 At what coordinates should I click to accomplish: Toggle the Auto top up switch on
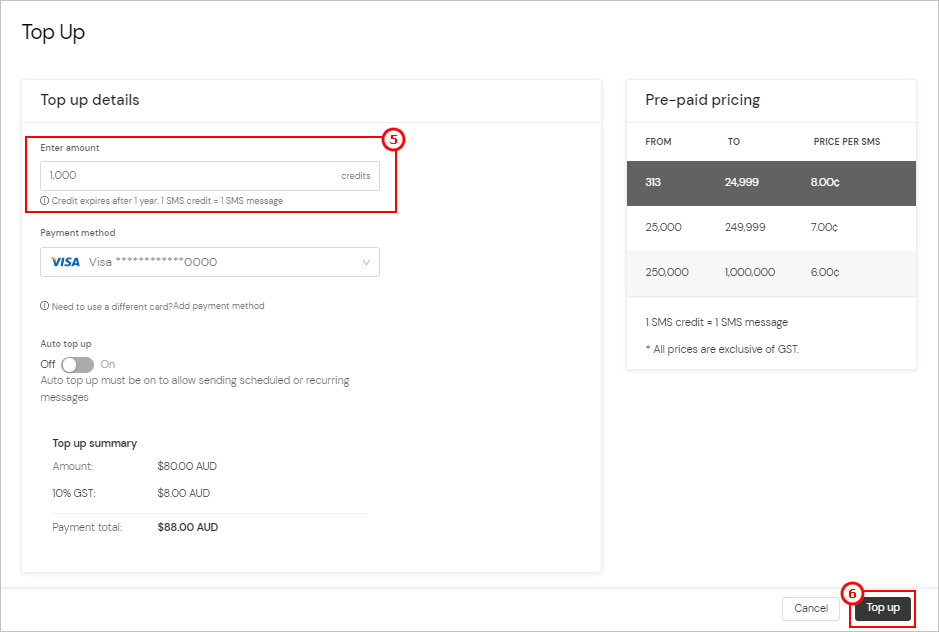77,365
